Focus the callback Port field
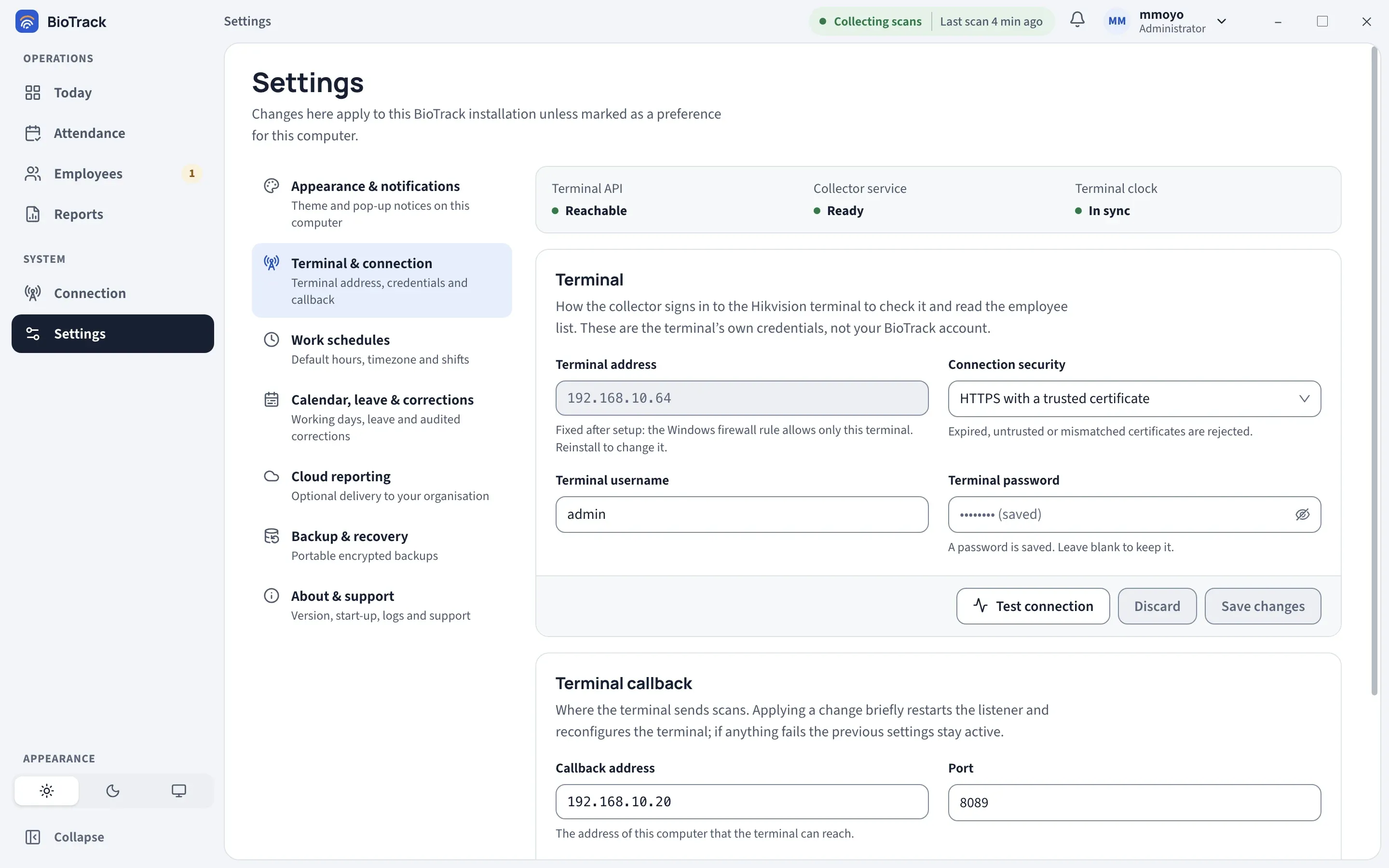The image size is (1389, 868). (1134, 802)
